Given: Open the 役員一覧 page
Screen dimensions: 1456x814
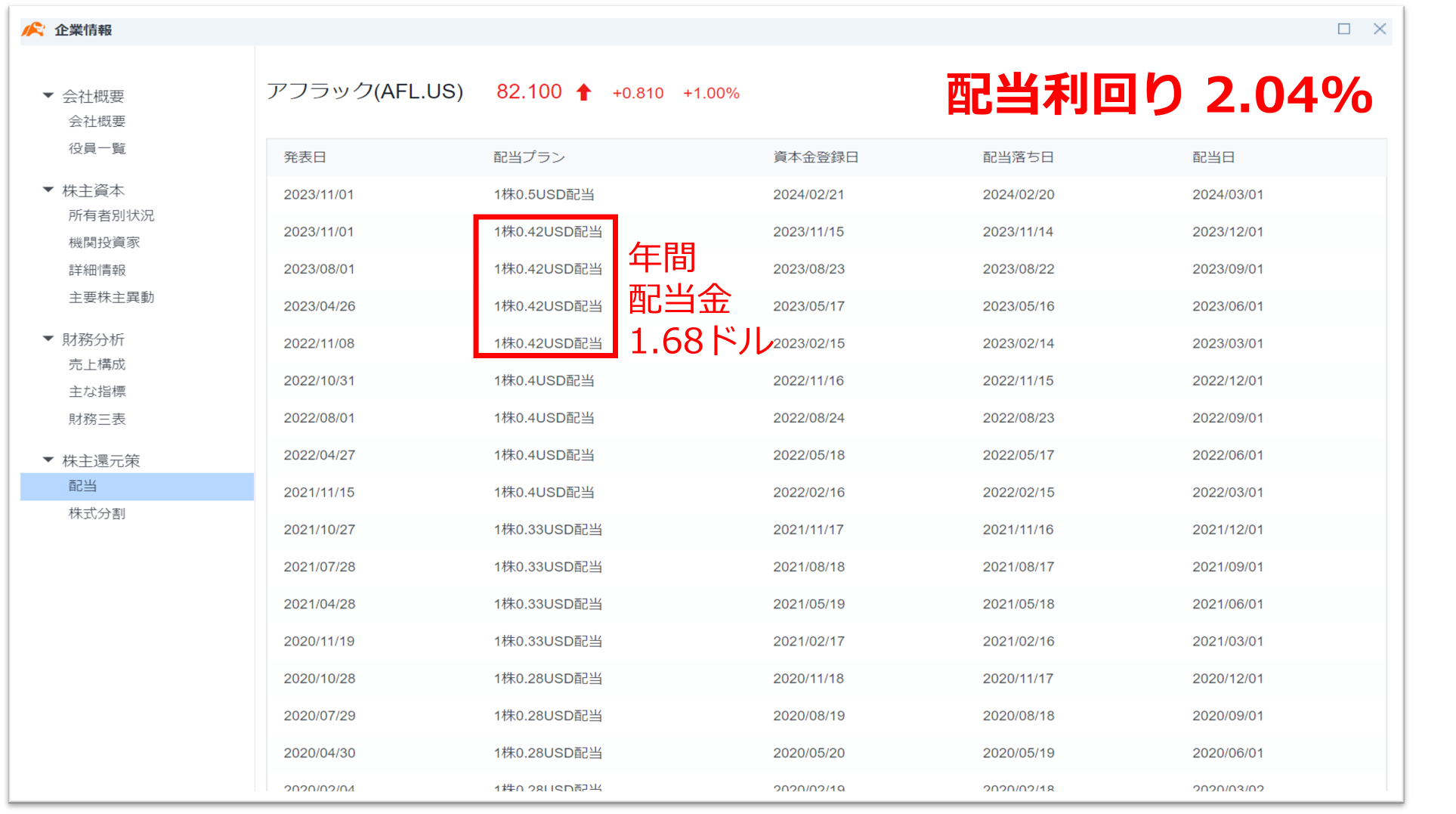Looking at the screenshot, I should (x=97, y=148).
